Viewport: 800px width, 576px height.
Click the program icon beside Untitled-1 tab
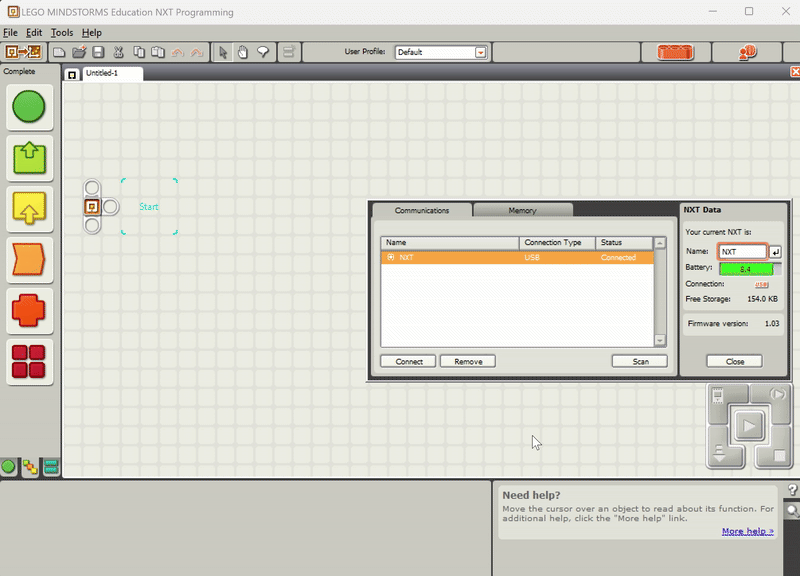[72, 74]
